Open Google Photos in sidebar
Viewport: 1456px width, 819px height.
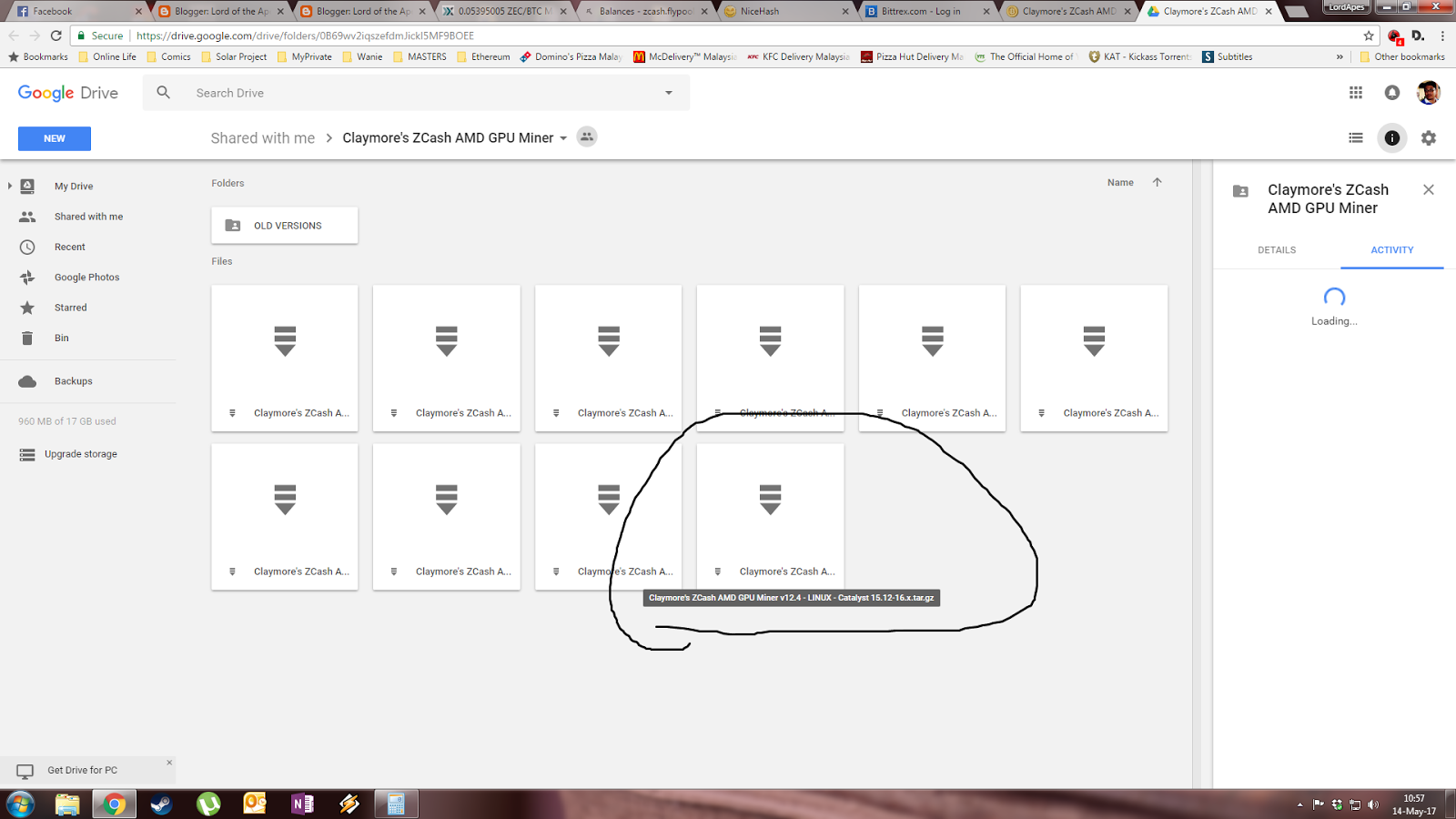(87, 278)
